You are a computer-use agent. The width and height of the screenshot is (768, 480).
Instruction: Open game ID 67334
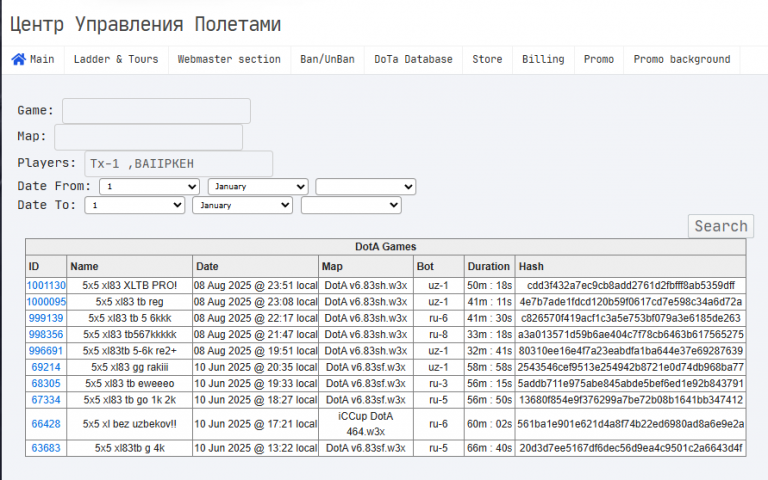pos(46,400)
